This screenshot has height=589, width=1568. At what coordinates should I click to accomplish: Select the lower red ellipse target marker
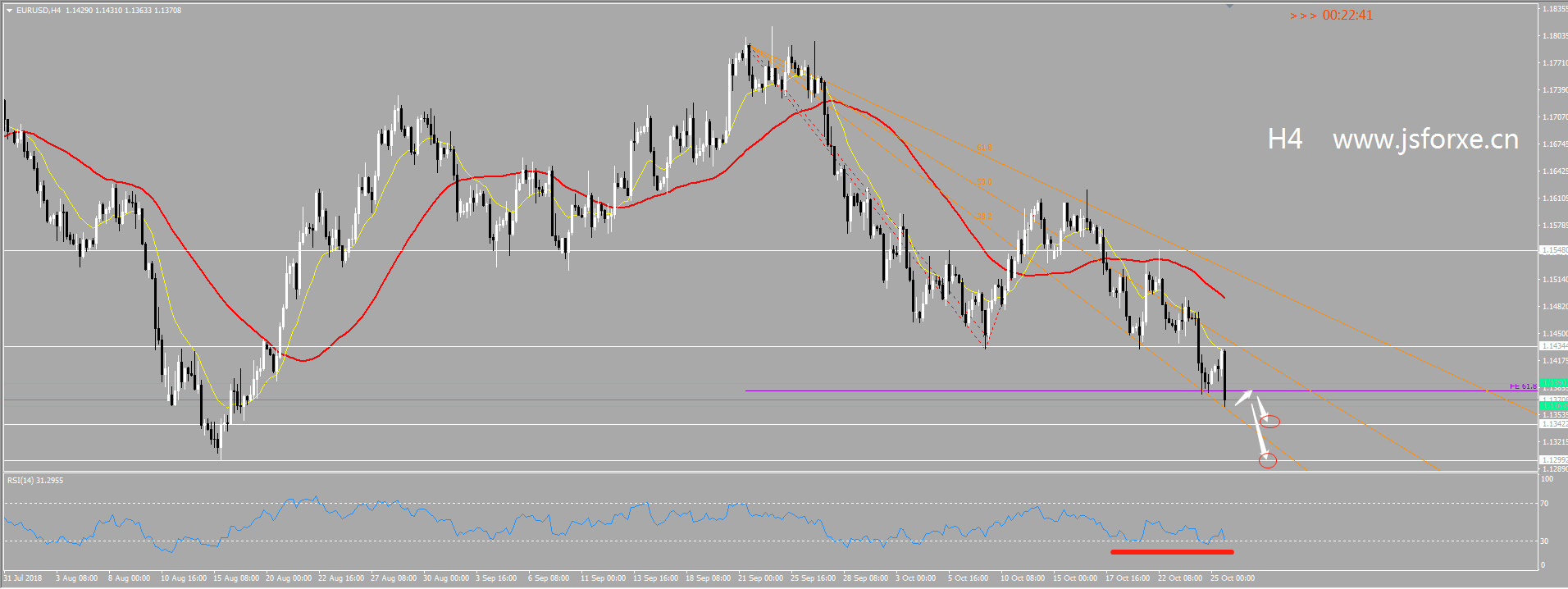1268,461
